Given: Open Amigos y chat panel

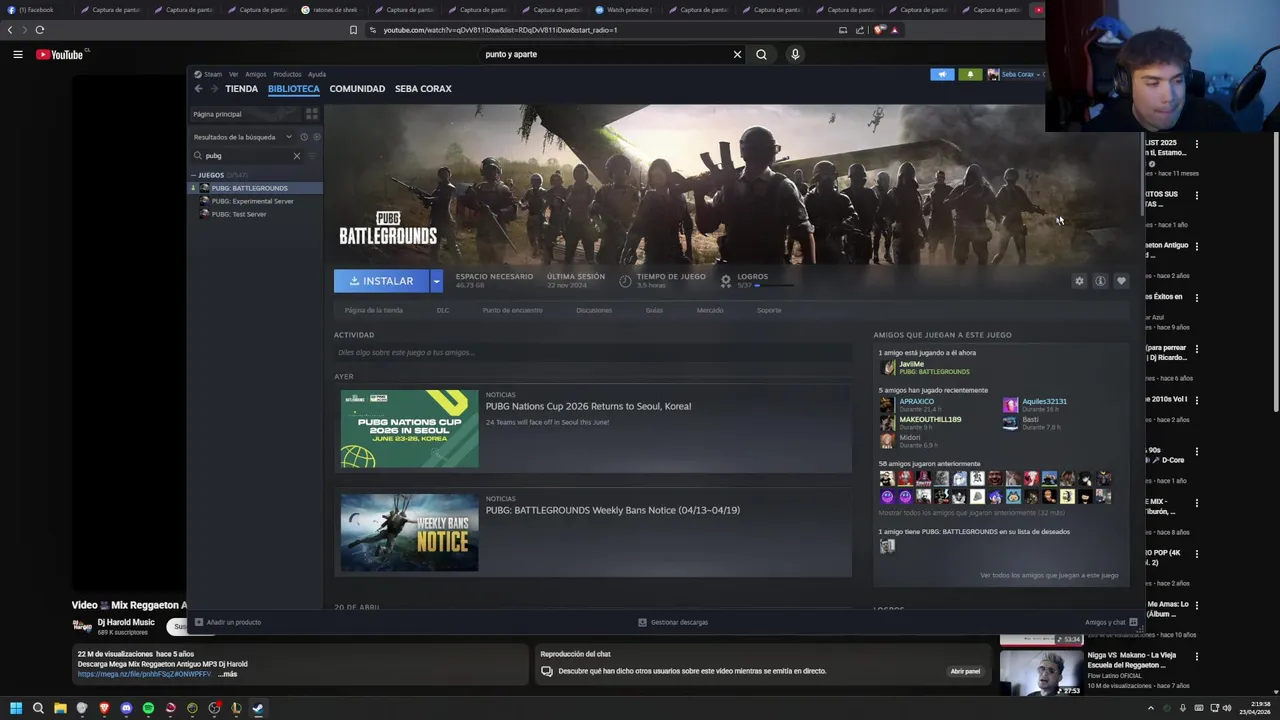Looking at the screenshot, I should click(1110, 622).
